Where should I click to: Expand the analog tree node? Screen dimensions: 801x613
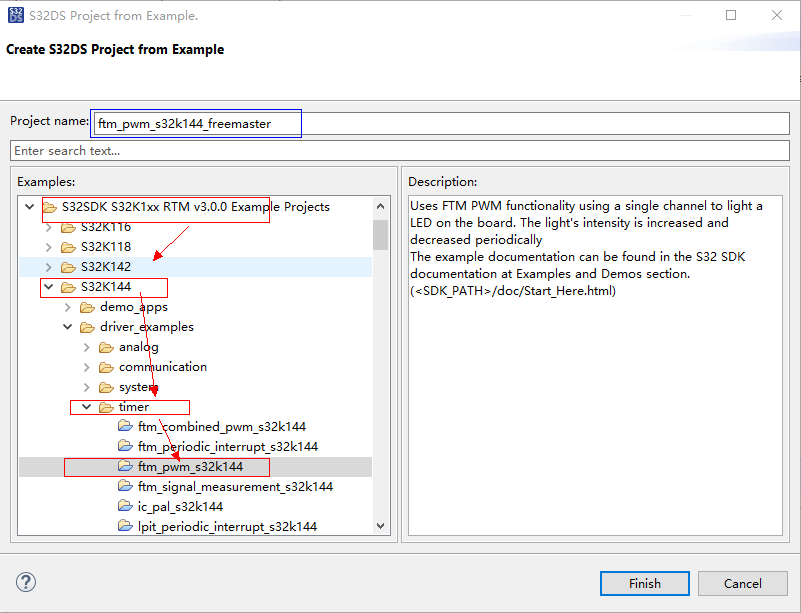86,347
